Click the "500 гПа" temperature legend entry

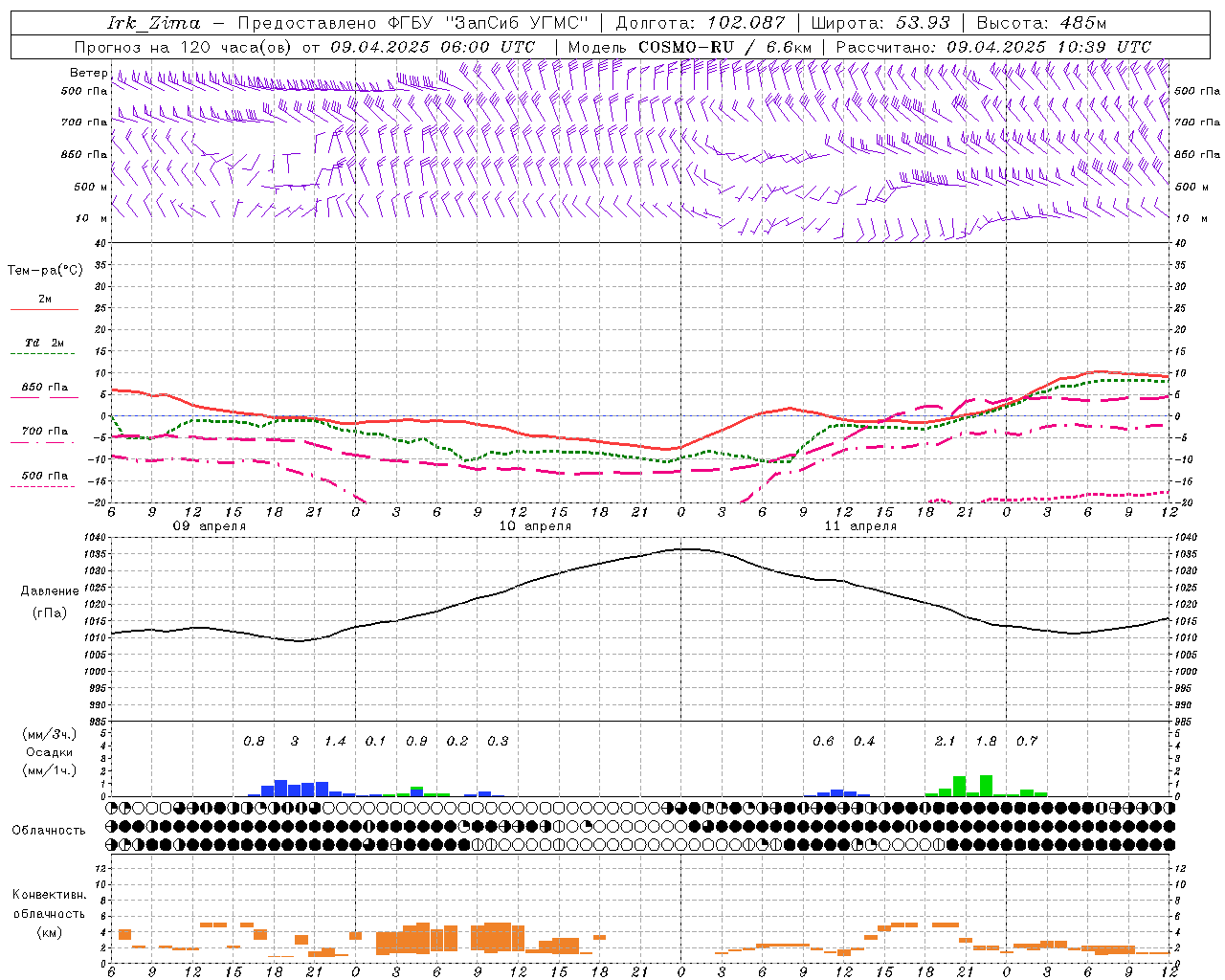[45, 476]
